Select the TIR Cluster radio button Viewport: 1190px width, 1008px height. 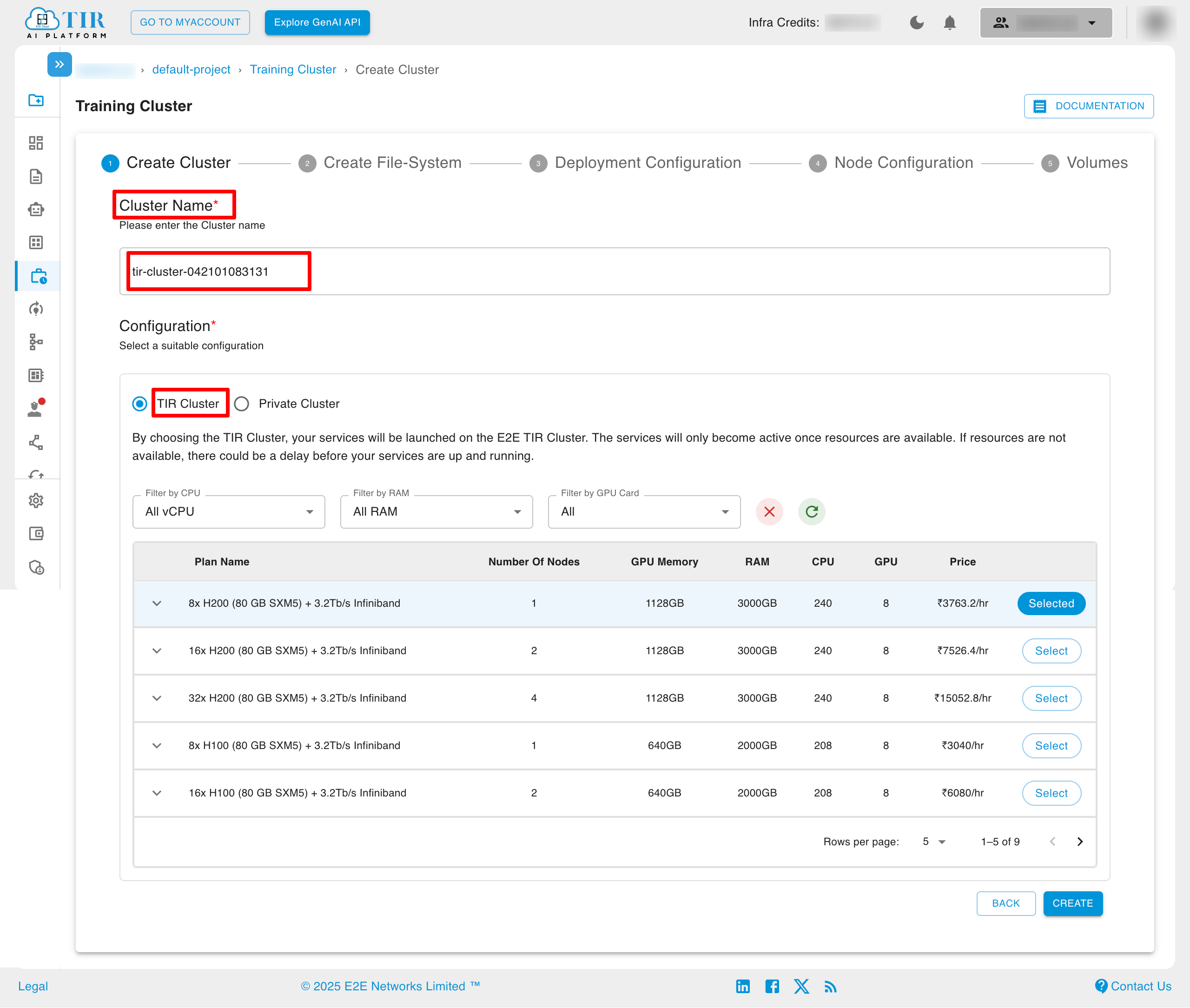139,404
